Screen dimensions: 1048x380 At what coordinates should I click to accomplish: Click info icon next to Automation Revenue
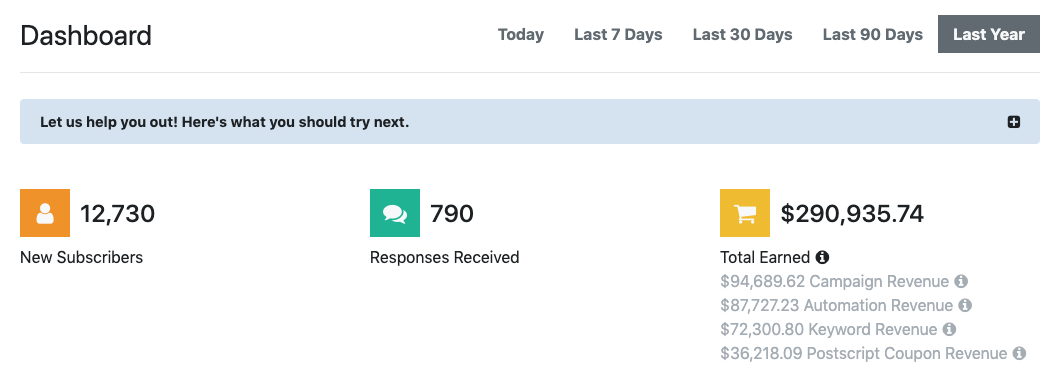point(965,305)
